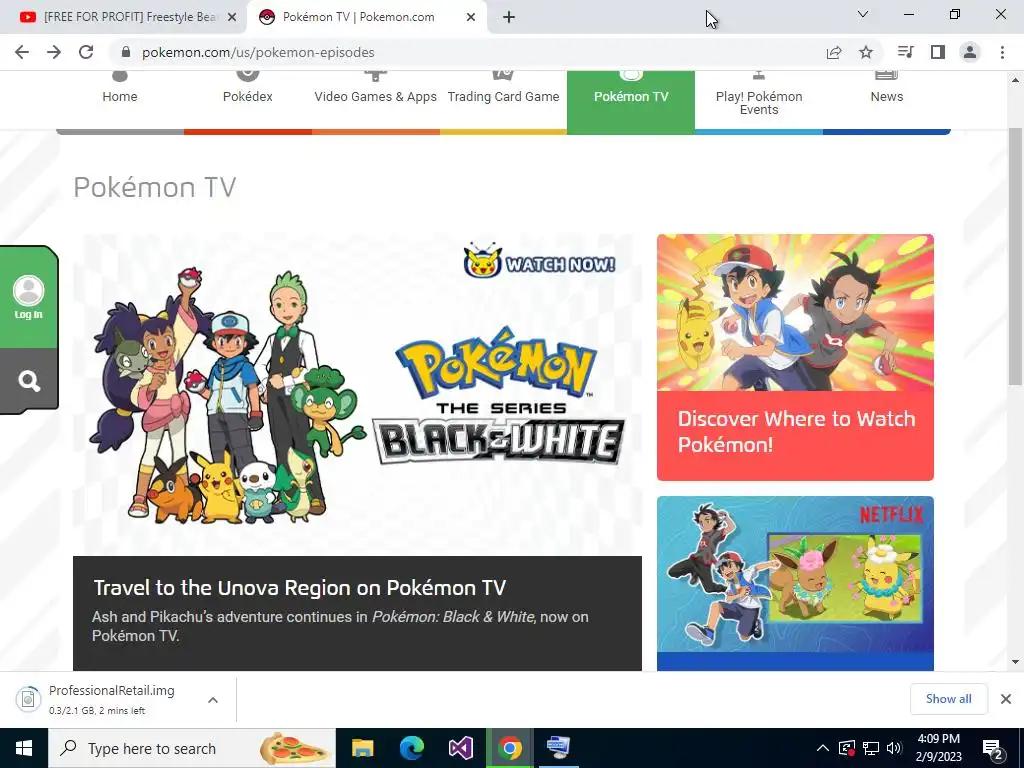The image size is (1024, 768).
Task: Toggle Chrome side panel
Action: tap(938, 52)
